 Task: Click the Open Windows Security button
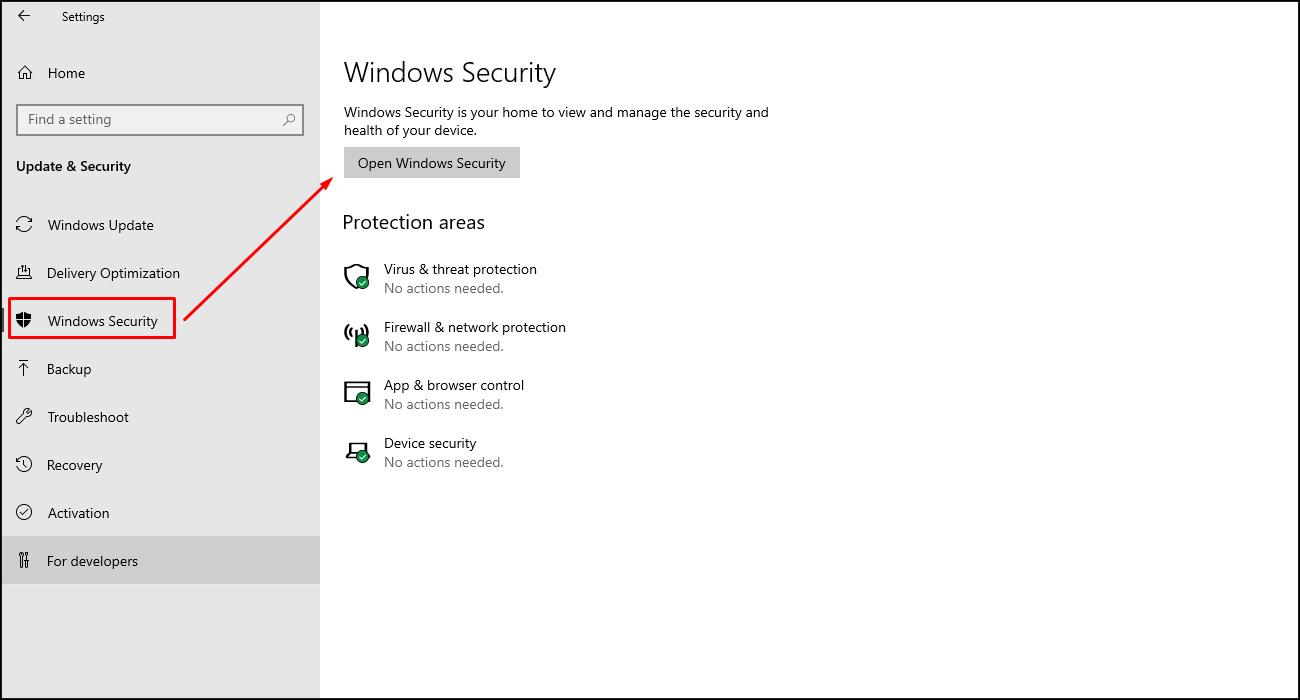tap(432, 163)
